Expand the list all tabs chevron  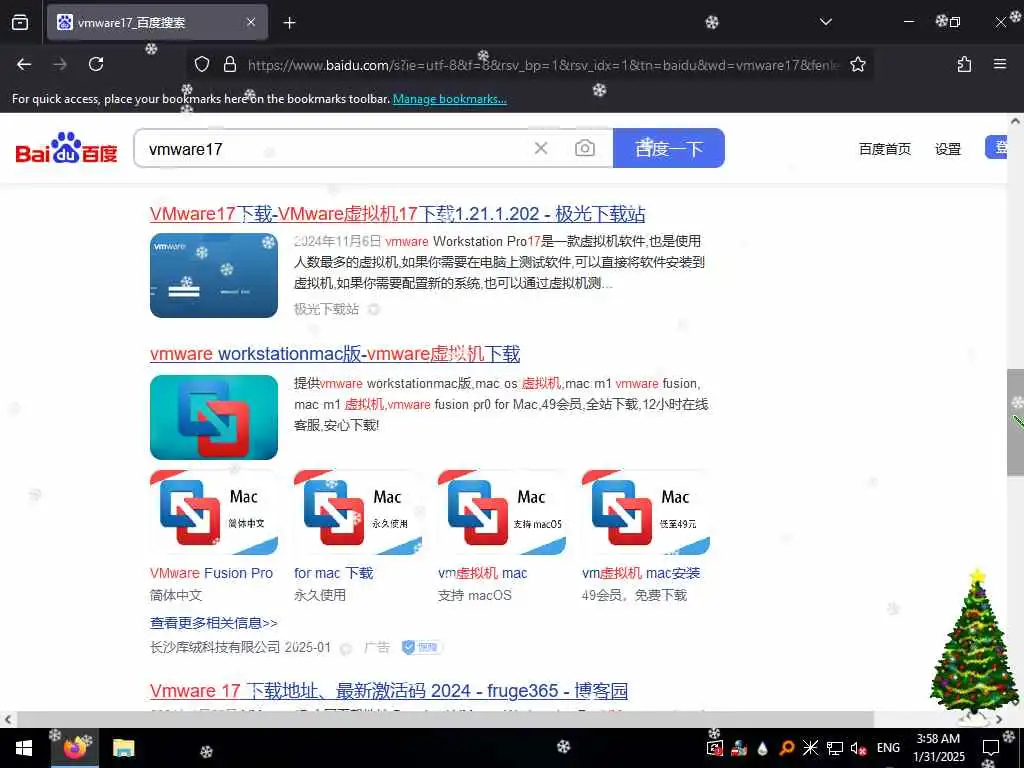point(825,22)
